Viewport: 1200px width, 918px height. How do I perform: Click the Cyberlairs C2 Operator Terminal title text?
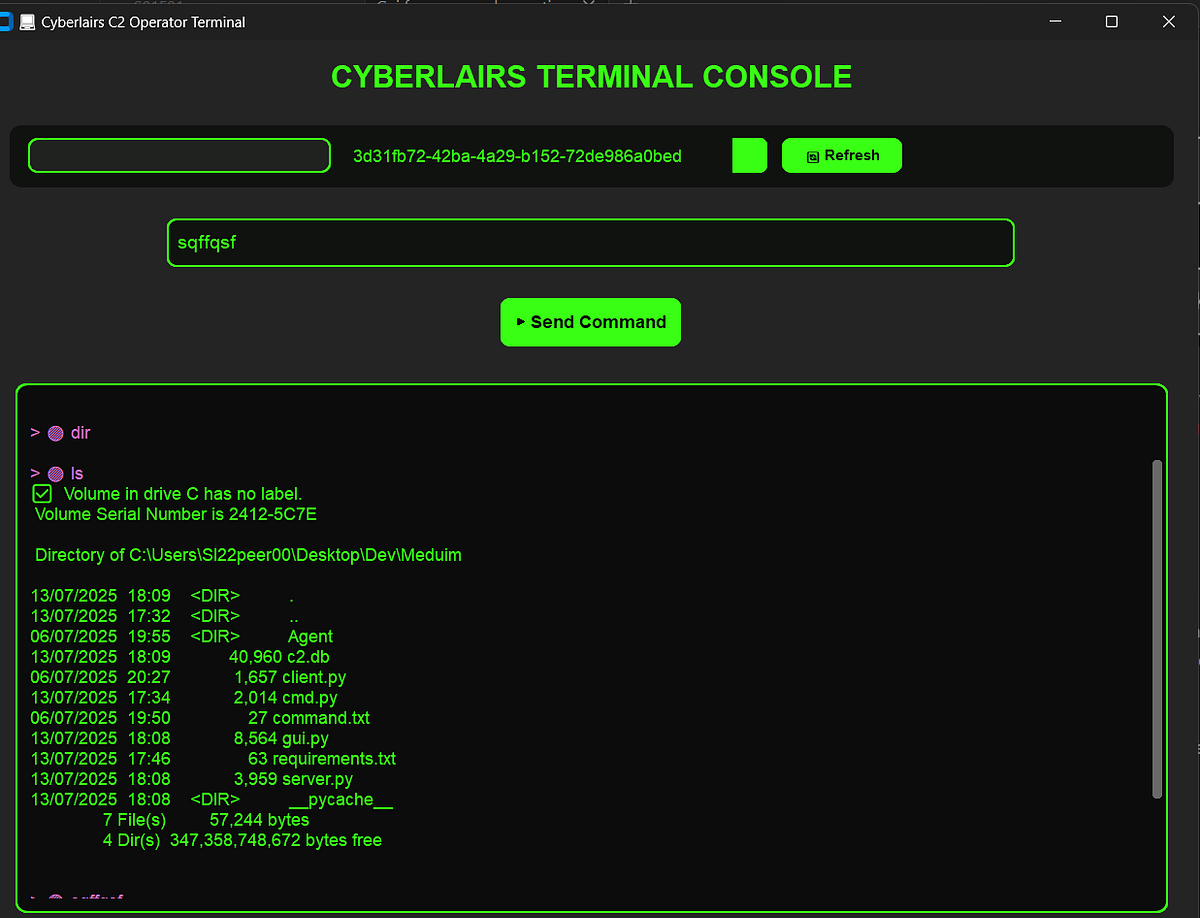(x=143, y=21)
